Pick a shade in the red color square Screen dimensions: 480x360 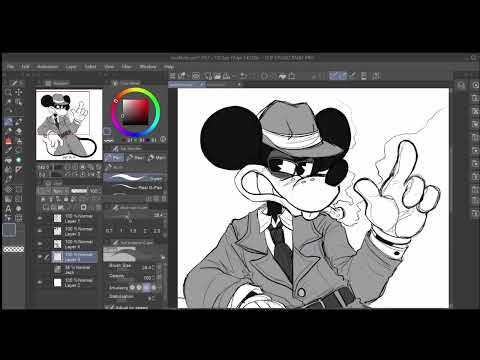click(x=136, y=112)
